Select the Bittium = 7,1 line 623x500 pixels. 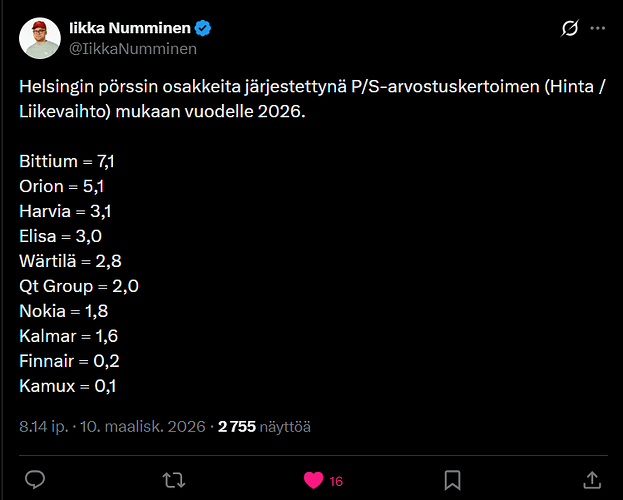click(67, 161)
